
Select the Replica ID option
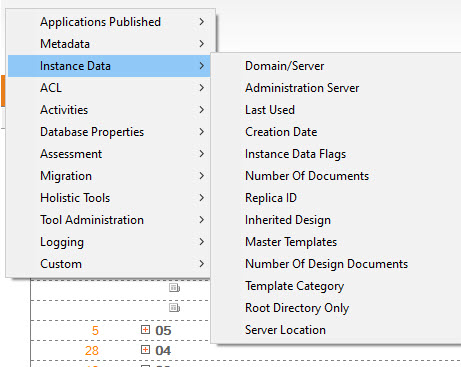tap(337, 198)
